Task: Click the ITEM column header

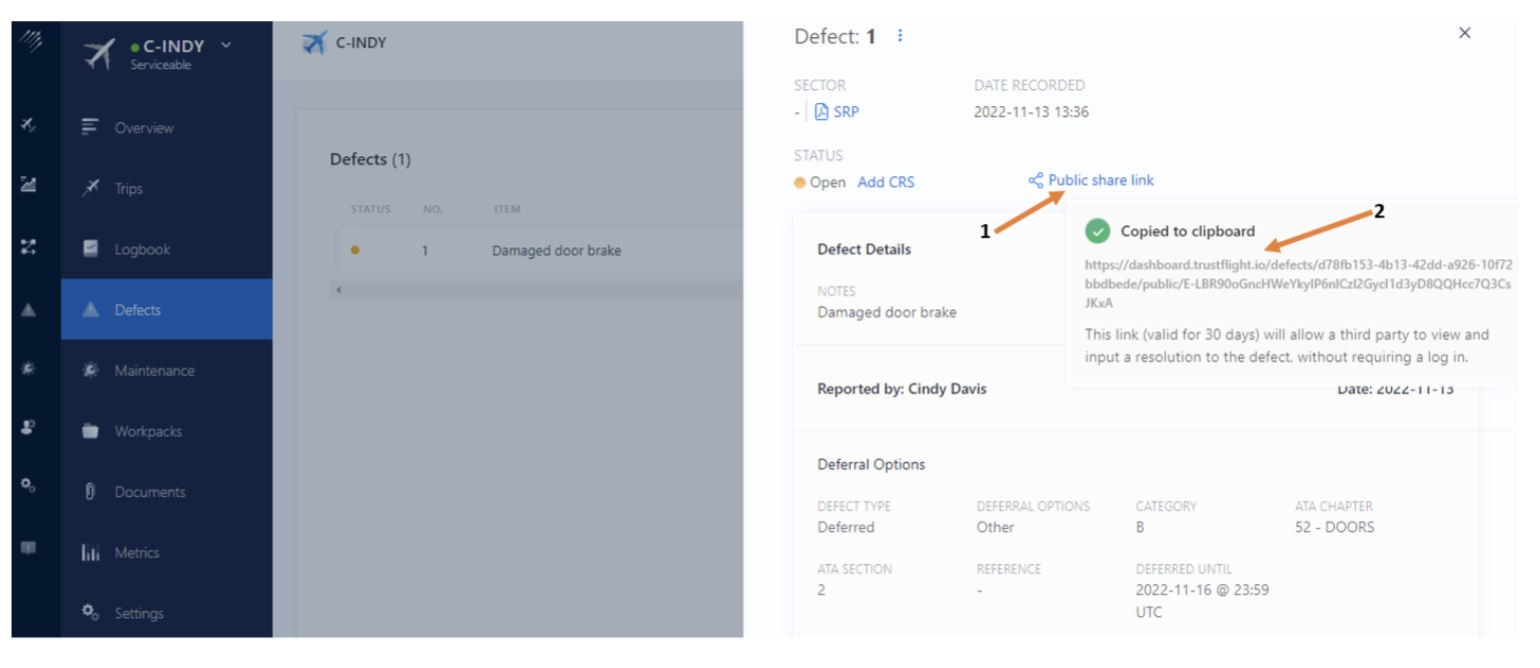Action: click(x=506, y=209)
